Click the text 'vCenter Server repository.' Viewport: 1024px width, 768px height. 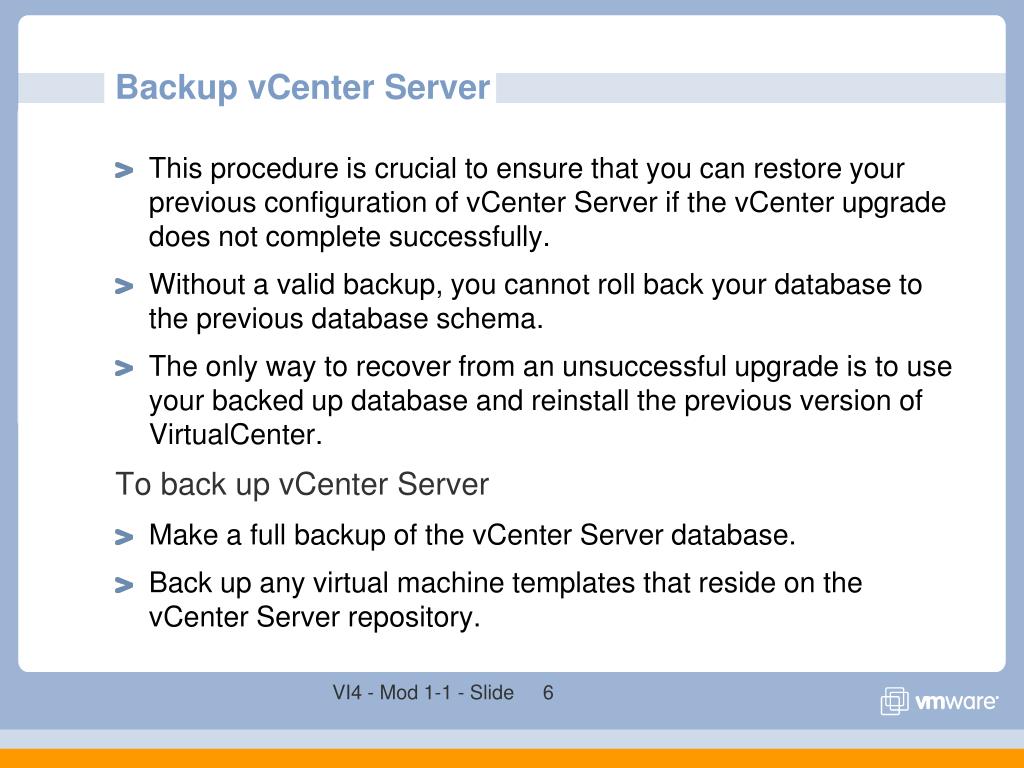pyautogui.click(x=315, y=617)
